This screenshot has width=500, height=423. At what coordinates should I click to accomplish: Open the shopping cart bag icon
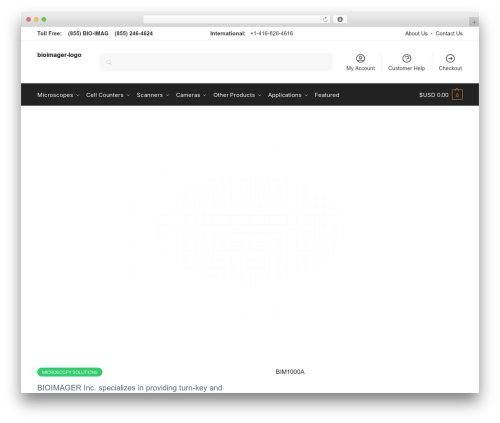click(457, 94)
